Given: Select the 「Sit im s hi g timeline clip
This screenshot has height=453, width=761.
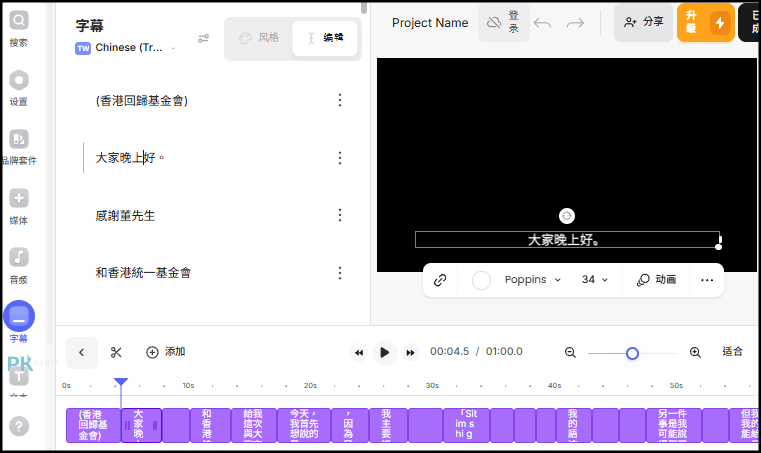Looking at the screenshot, I should click(466, 425).
